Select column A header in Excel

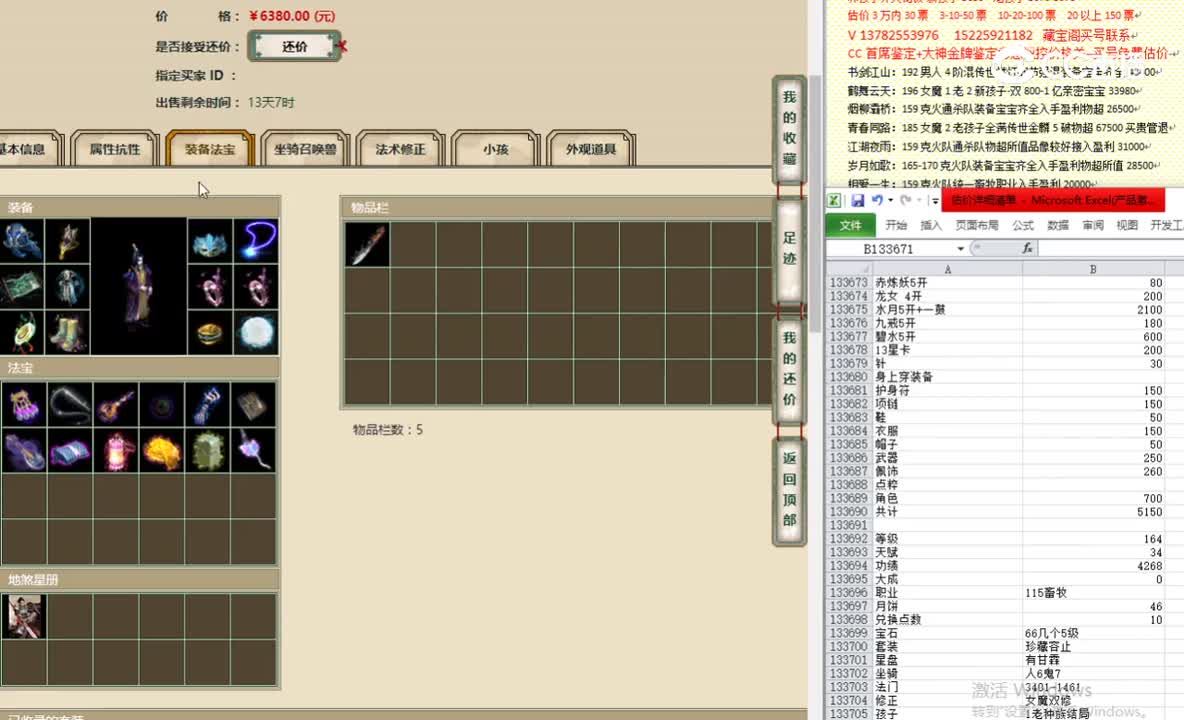point(948,269)
